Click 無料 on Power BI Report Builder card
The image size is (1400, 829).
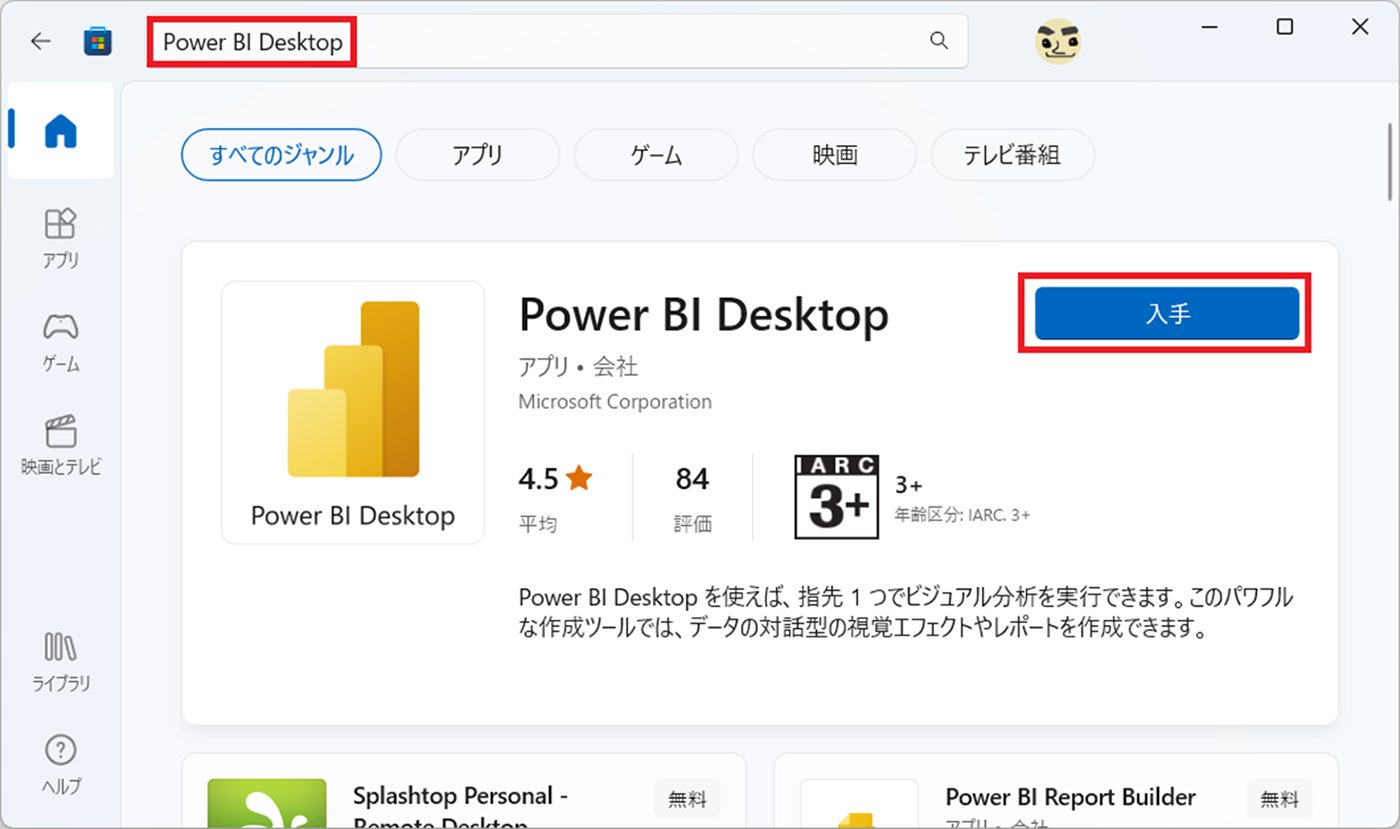coord(1279,799)
